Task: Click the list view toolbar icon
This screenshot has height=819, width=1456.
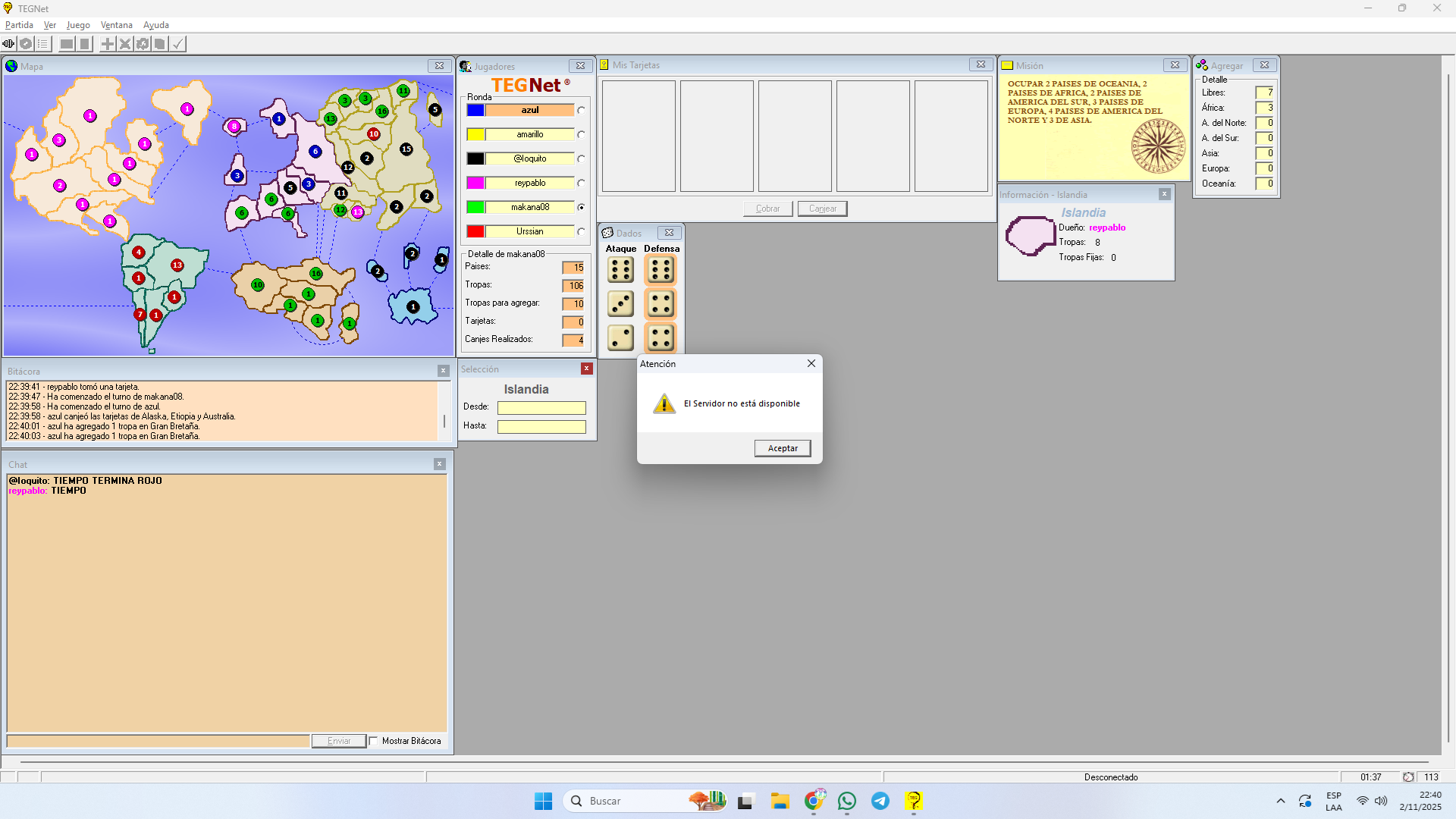Action: point(43,44)
